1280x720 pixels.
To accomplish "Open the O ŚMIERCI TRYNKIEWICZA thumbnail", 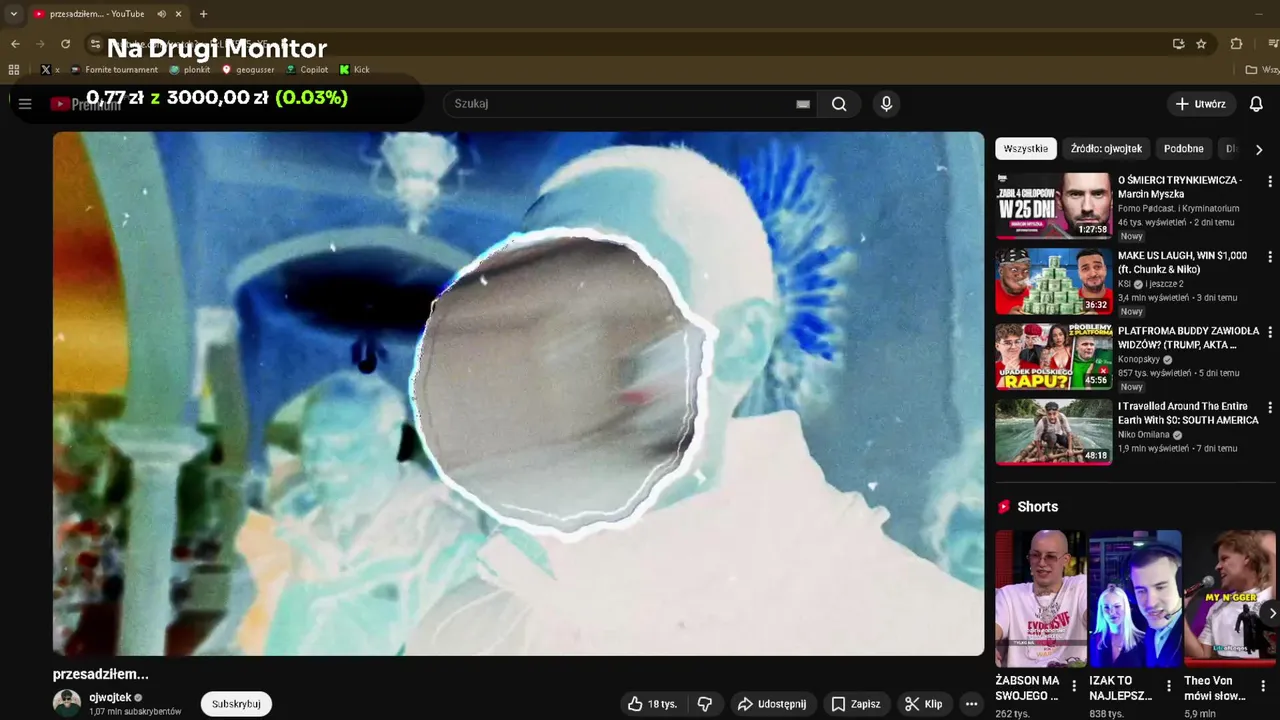I will pyautogui.click(x=1053, y=206).
